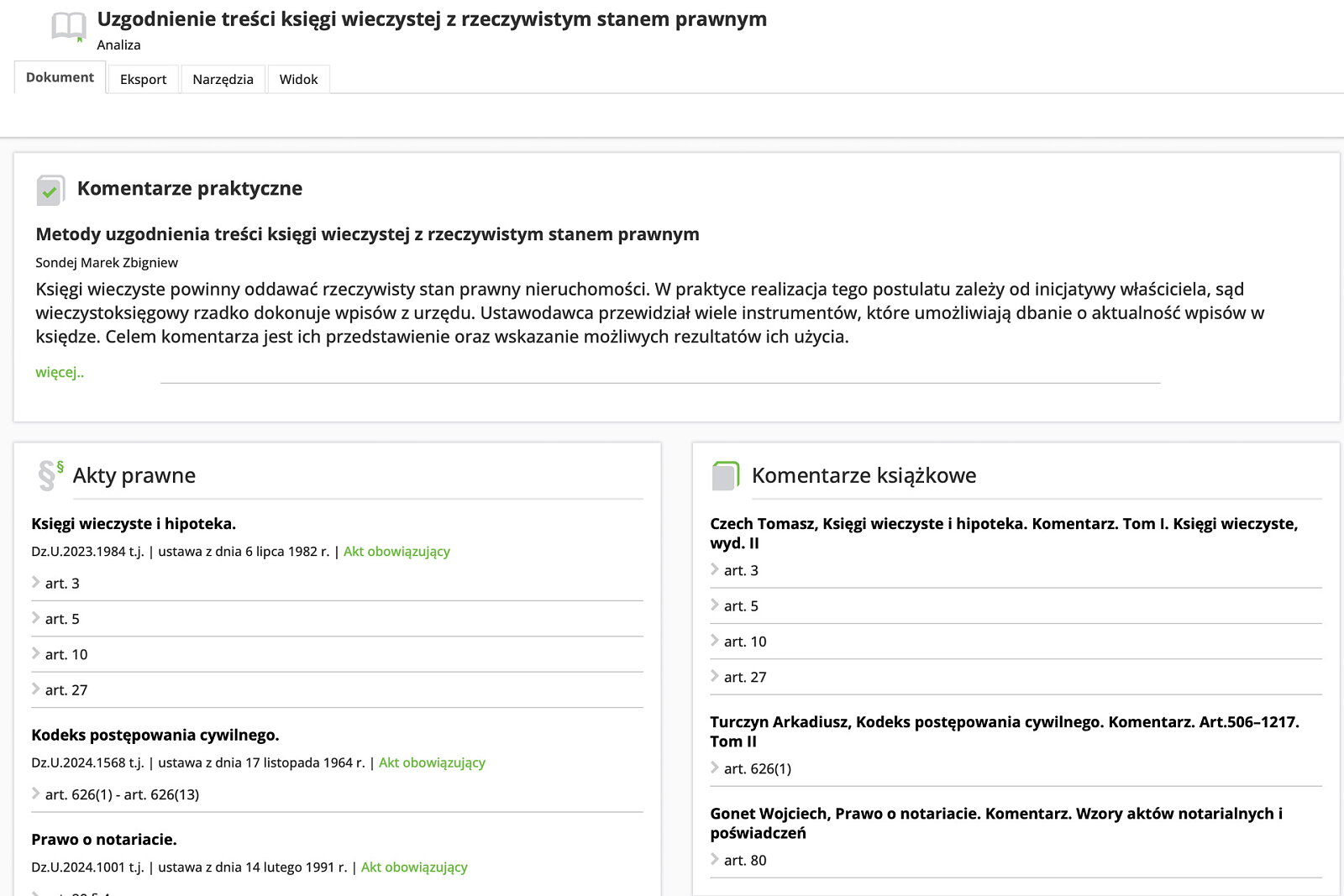Click the Akty prawne paragraph symbol icon
The image size is (1344, 896).
pos(50,475)
